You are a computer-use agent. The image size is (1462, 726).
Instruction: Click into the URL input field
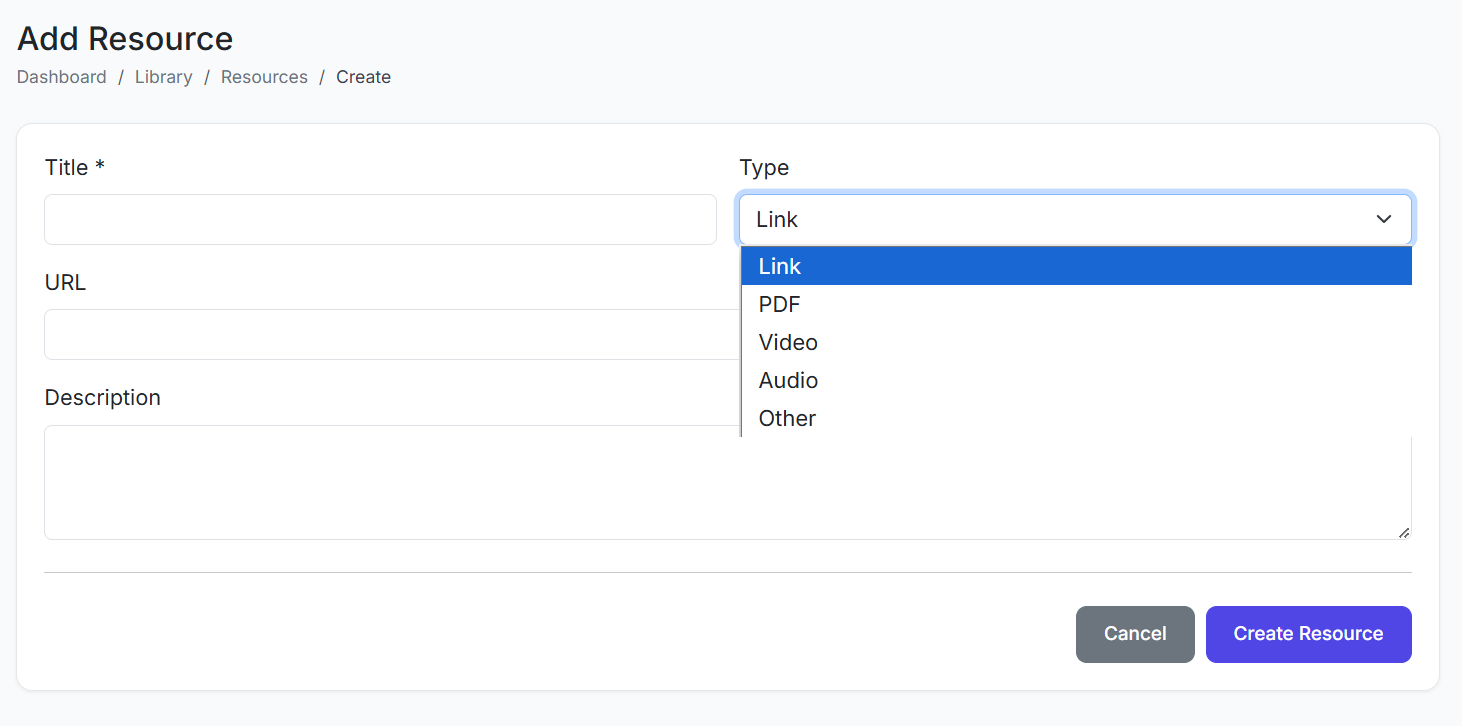[x=390, y=334]
